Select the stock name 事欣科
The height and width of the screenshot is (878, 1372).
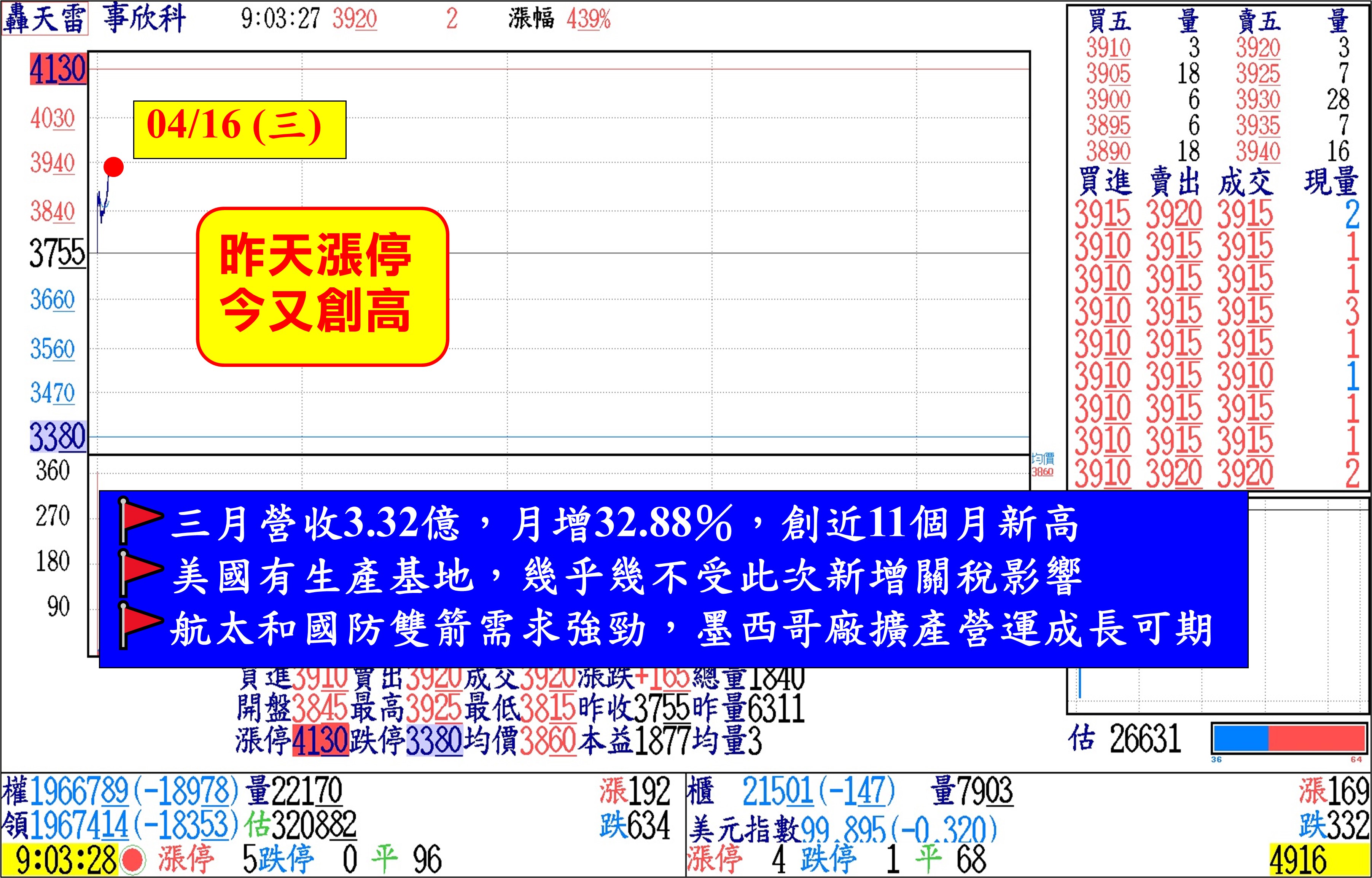(x=144, y=19)
